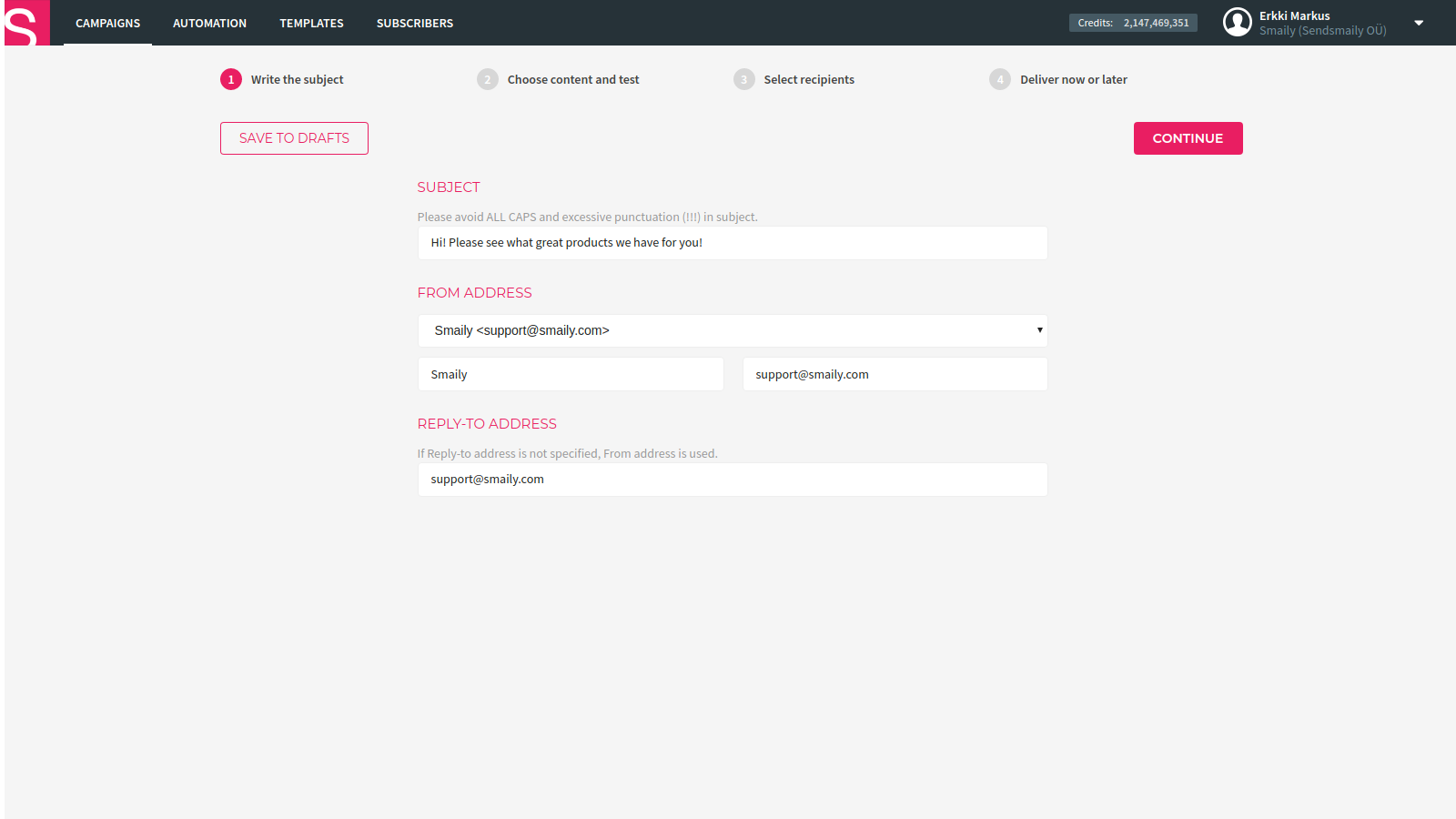The width and height of the screenshot is (1456, 819).
Task: Click the Erkki Markus account name
Action: (1294, 15)
